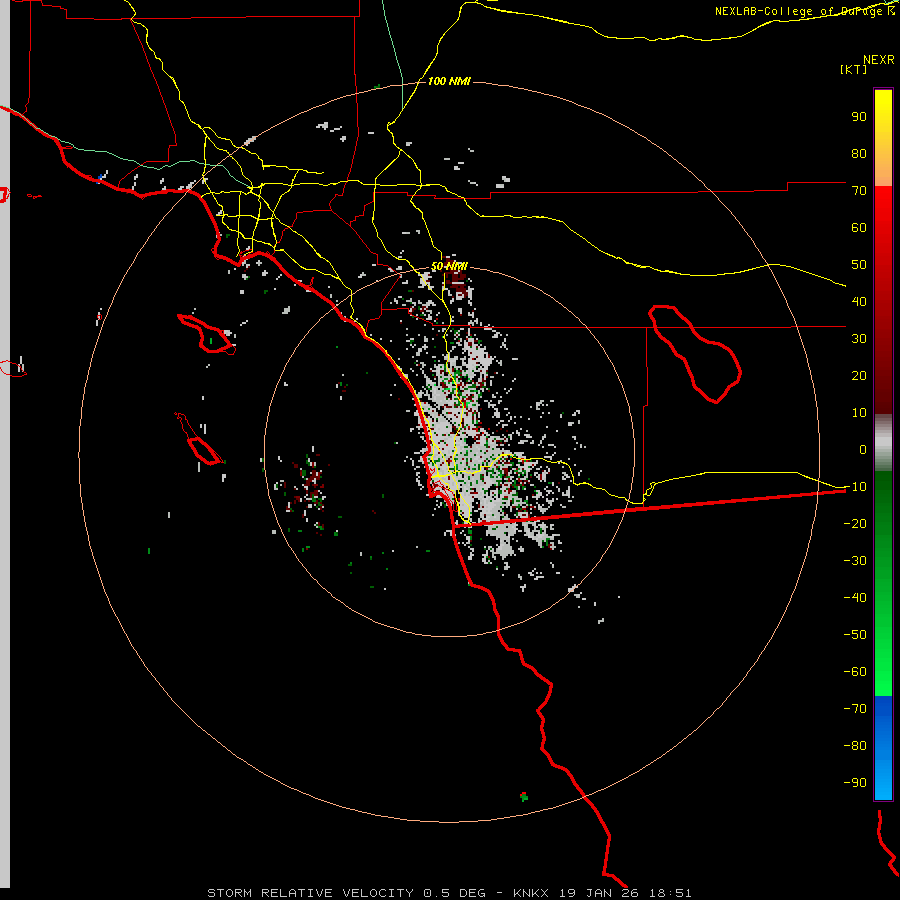Click the NEXLAB-College of DuPage credit text
This screenshot has height=900, width=900.
805,11
